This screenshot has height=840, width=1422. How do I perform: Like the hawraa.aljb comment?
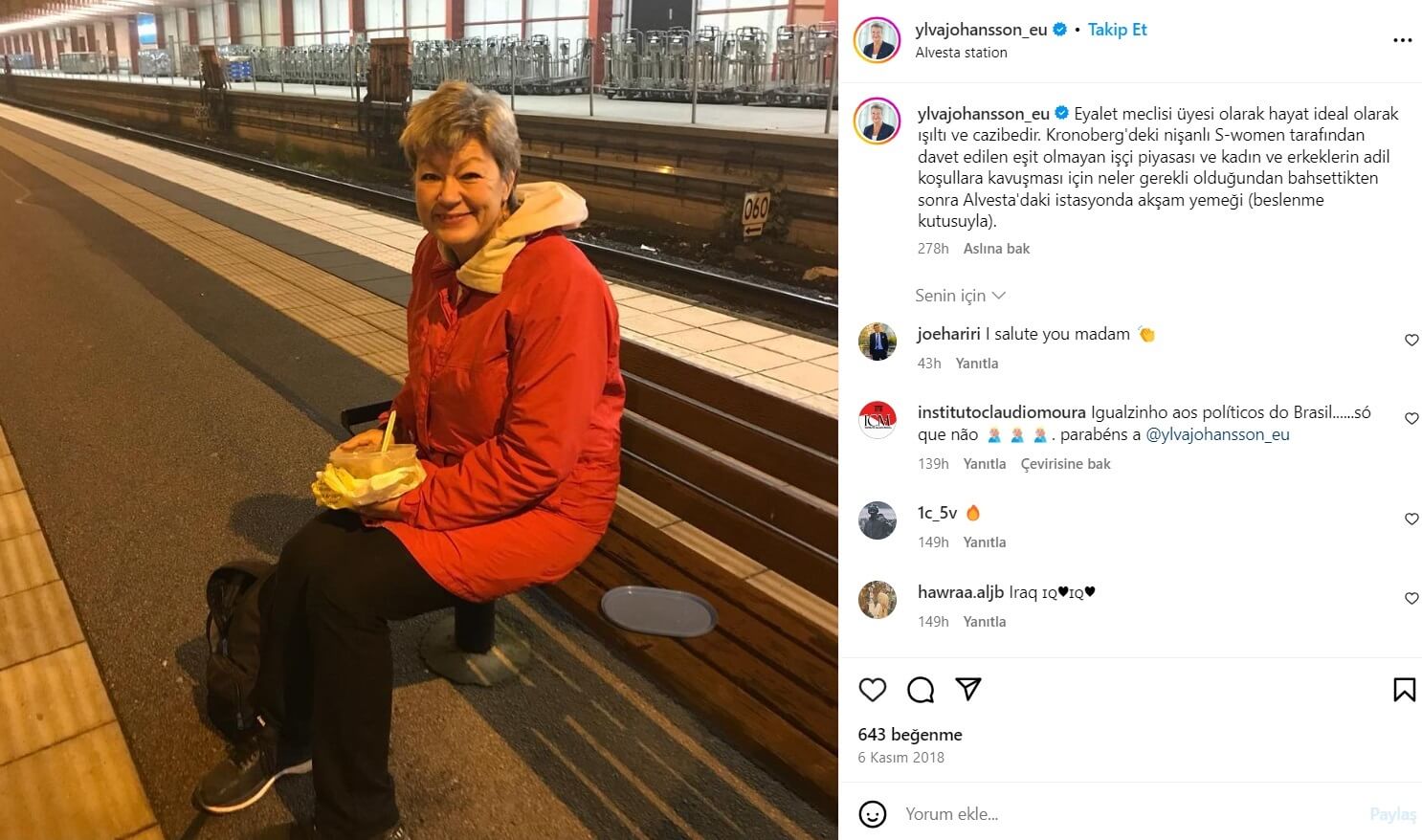(1411, 599)
